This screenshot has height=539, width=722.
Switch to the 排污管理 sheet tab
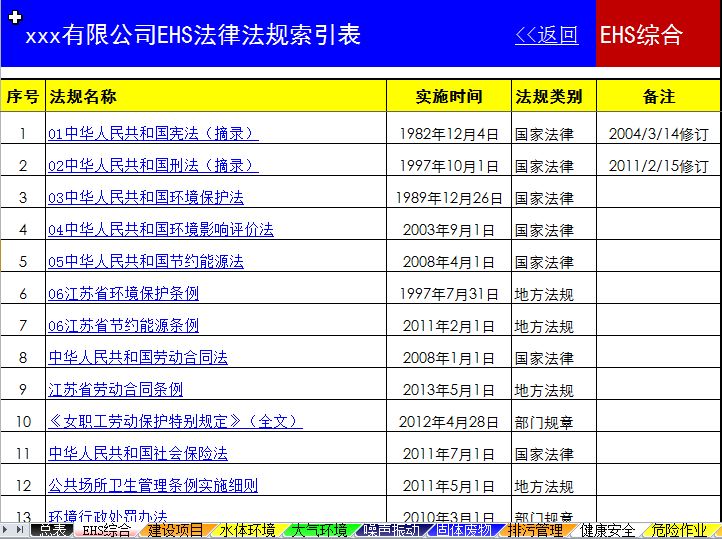535,530
